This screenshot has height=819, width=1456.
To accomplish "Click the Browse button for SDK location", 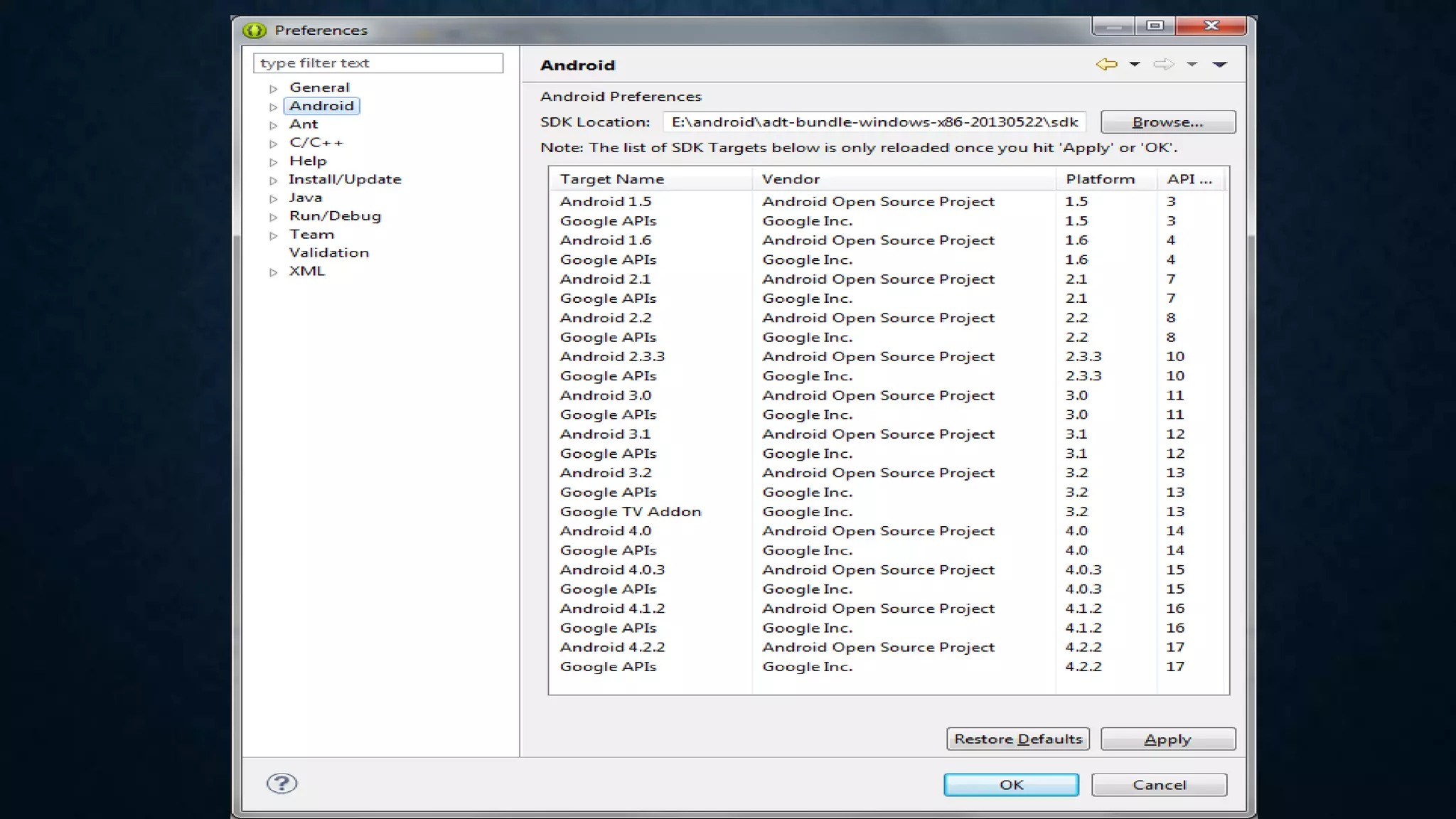I will click(x=1167, y=122).
